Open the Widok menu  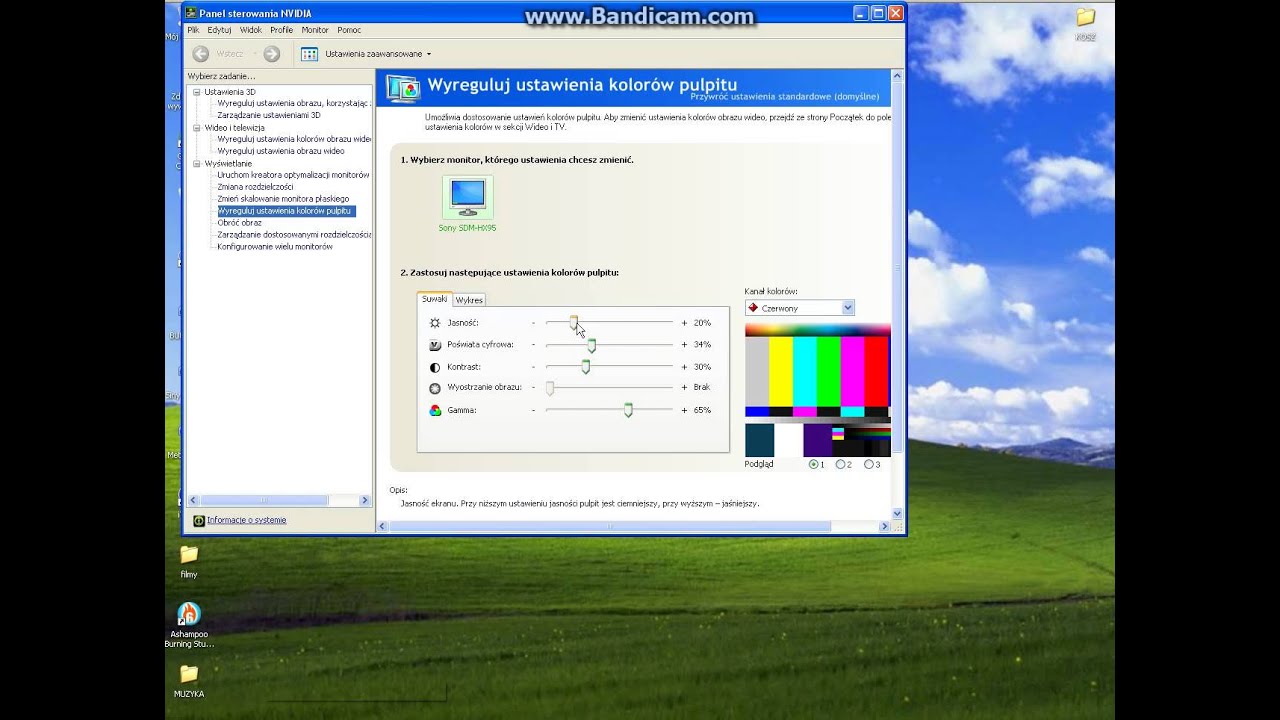click(251, 30)
